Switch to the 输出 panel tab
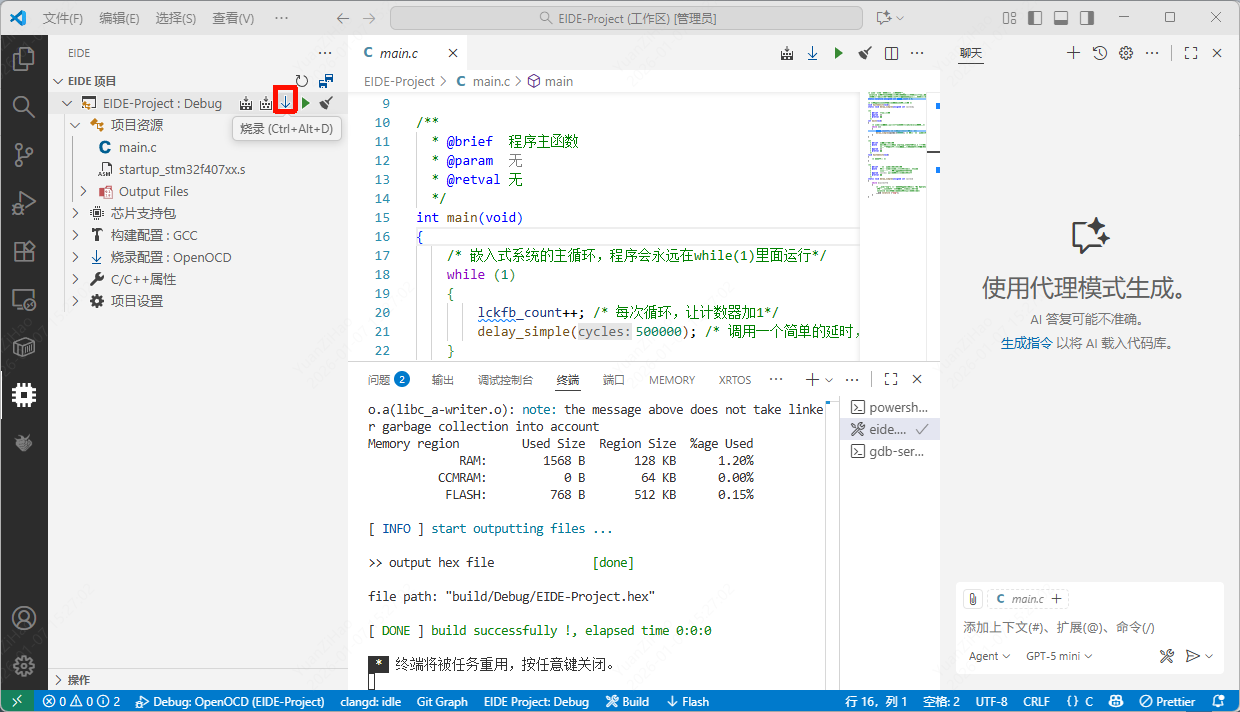This screenshot has height=712, width=1240. pos(442,380)
